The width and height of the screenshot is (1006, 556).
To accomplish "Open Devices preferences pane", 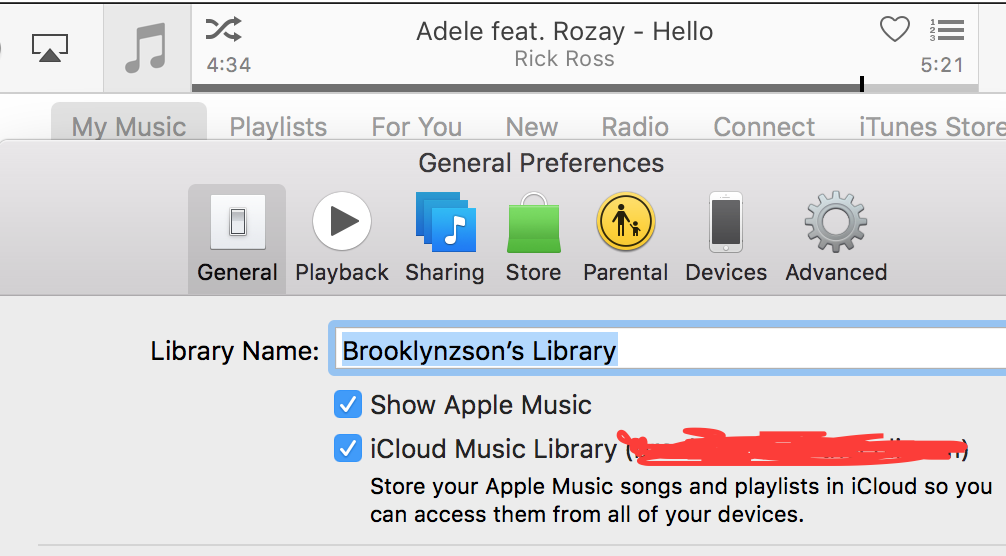I will (x=726, y=237).
